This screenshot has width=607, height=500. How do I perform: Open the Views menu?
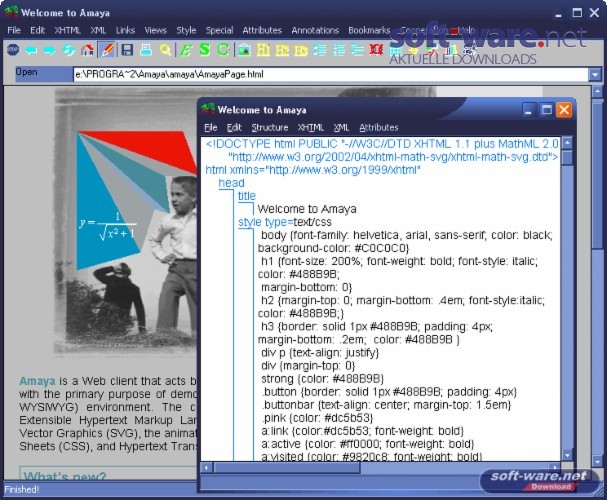coord(156,30)
